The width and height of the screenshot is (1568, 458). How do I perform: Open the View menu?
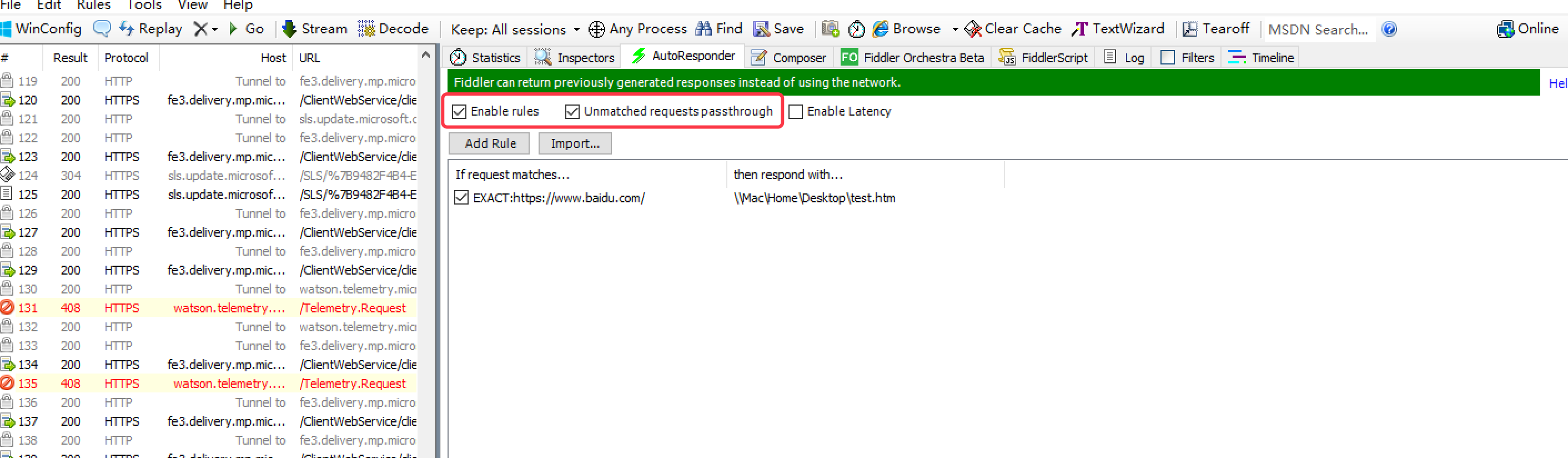click(x=192, y=5)
